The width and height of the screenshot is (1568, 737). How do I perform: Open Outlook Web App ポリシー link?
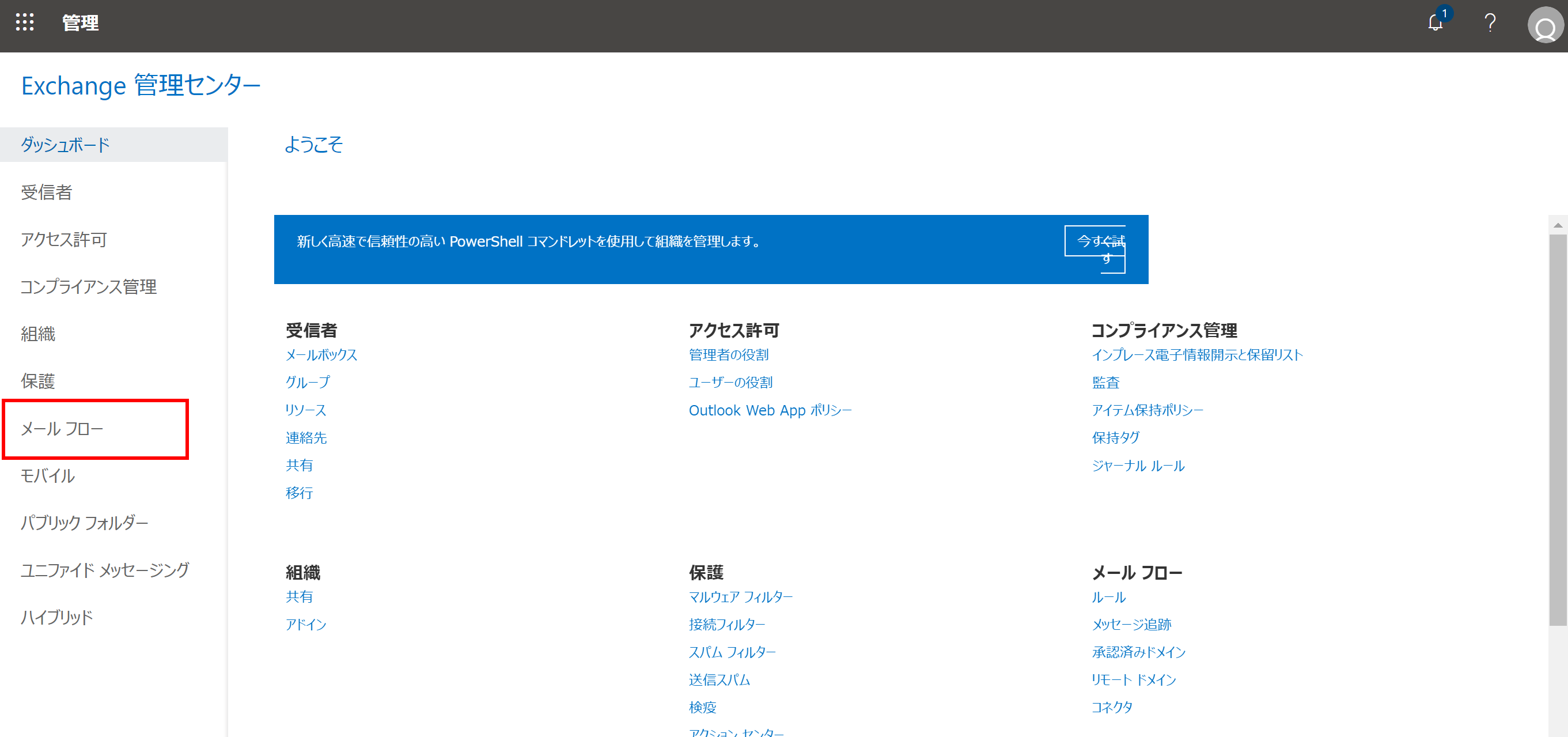770,410
